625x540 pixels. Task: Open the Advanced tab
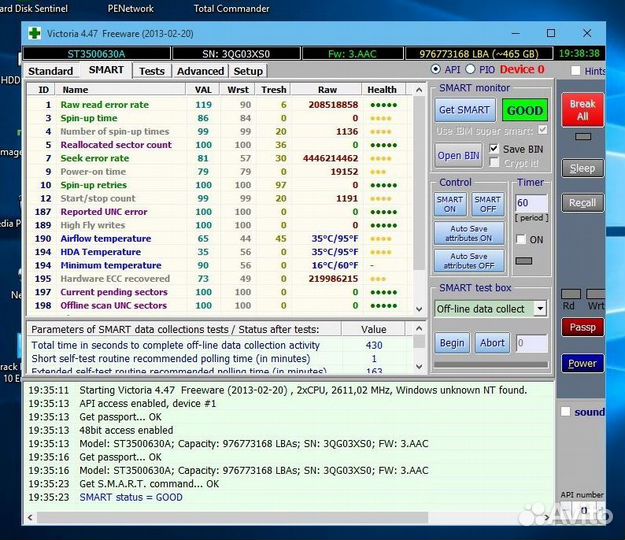point(200,71)
